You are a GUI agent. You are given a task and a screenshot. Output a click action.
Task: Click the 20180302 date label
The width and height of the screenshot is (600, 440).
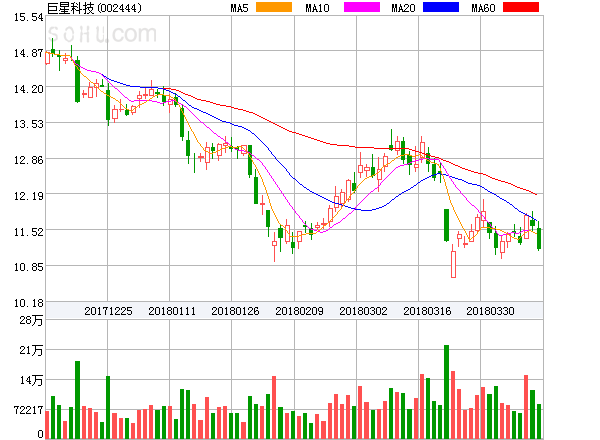[x=363, y=311]
